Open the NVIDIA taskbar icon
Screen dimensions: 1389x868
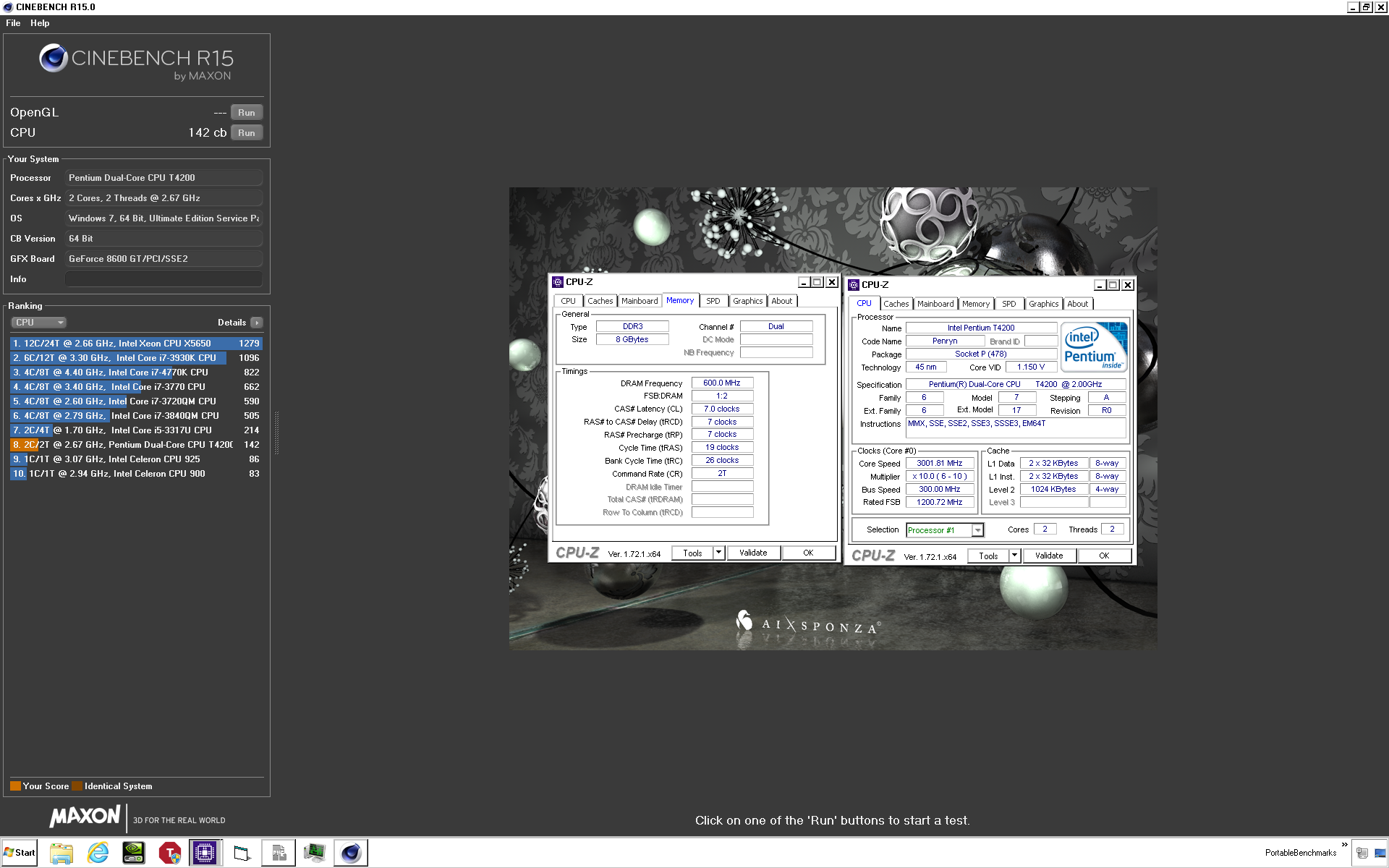(x=134, y=853)
